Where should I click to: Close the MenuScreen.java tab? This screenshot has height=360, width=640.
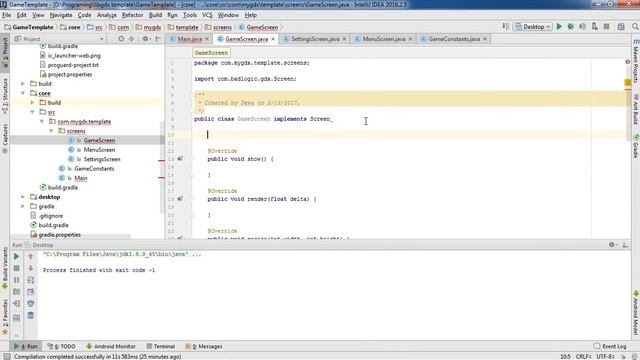pyautogui.click(x=410, y=39)
